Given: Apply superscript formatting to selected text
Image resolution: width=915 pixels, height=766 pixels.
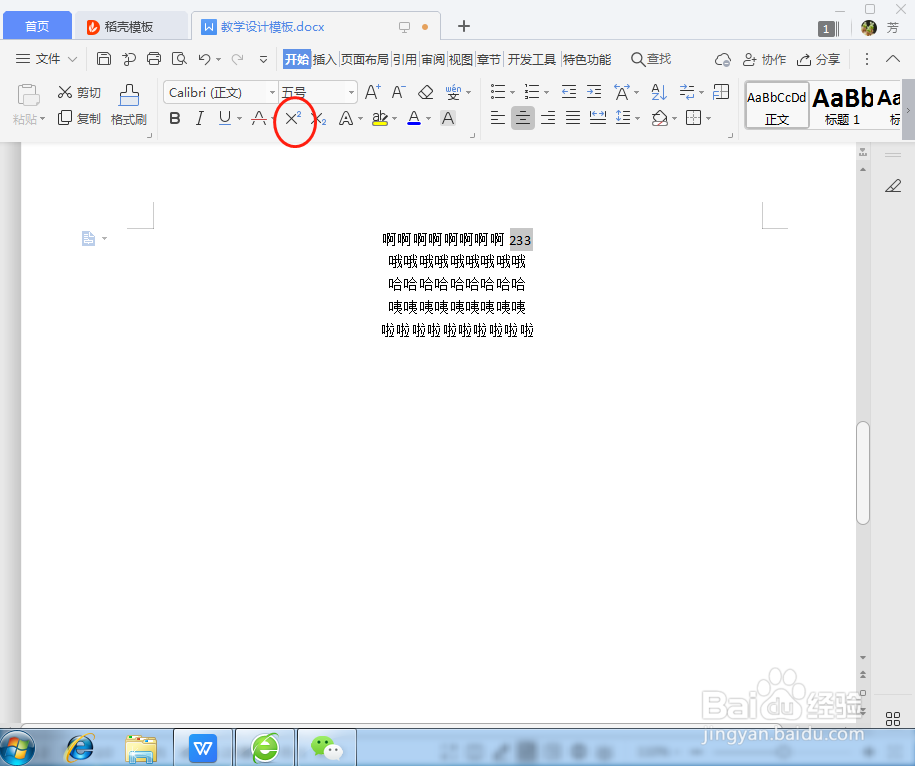Looking at the screenshot, I should click(x=293, y=118).
